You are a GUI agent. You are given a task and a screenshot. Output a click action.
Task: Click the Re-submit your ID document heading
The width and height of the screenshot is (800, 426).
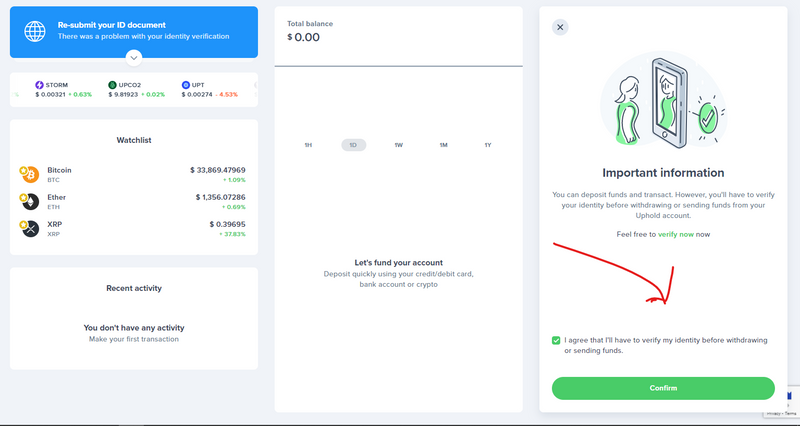[112, 24]
